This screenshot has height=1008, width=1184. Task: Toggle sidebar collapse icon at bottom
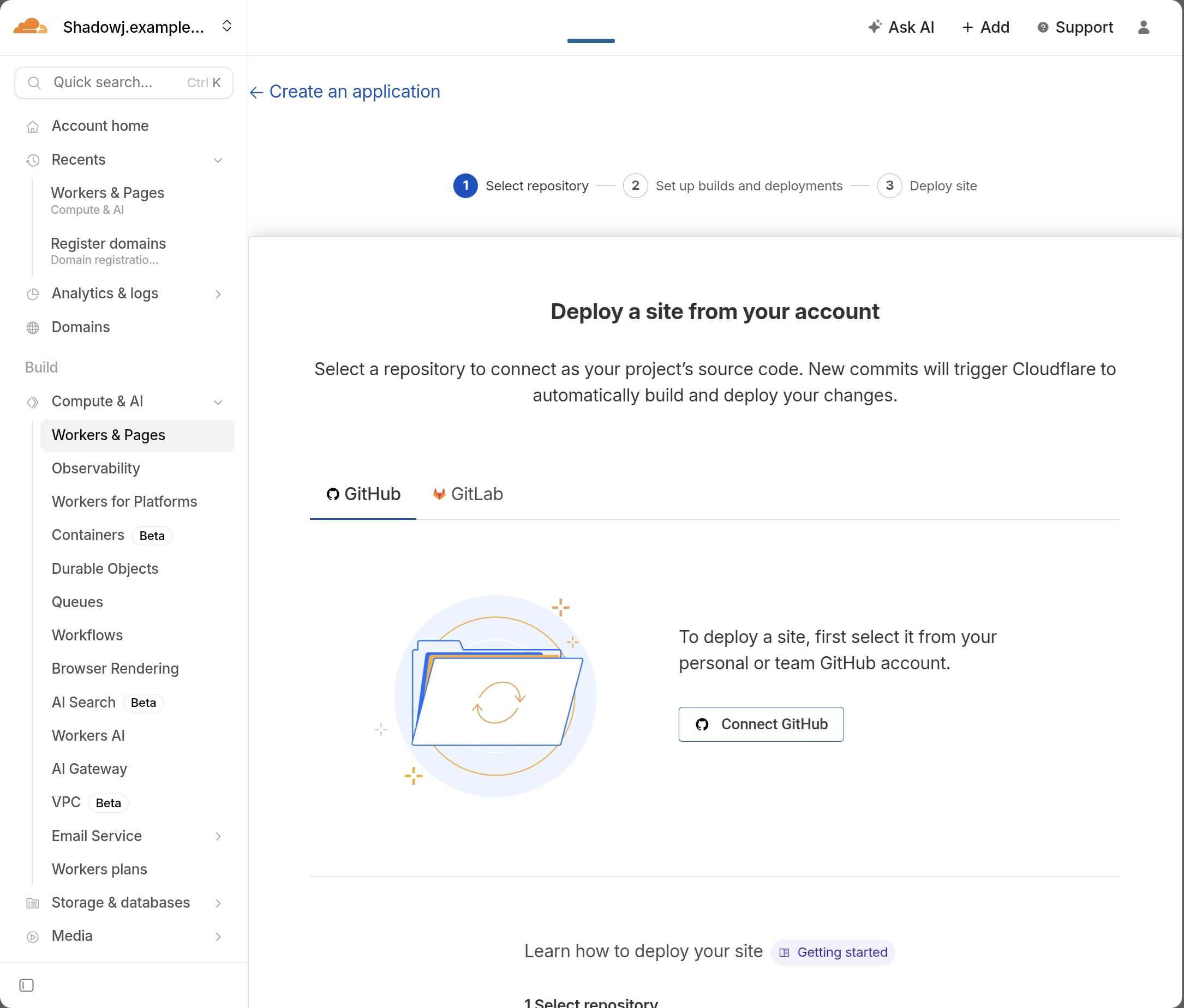pyautogui.click(x=26, y=985)
